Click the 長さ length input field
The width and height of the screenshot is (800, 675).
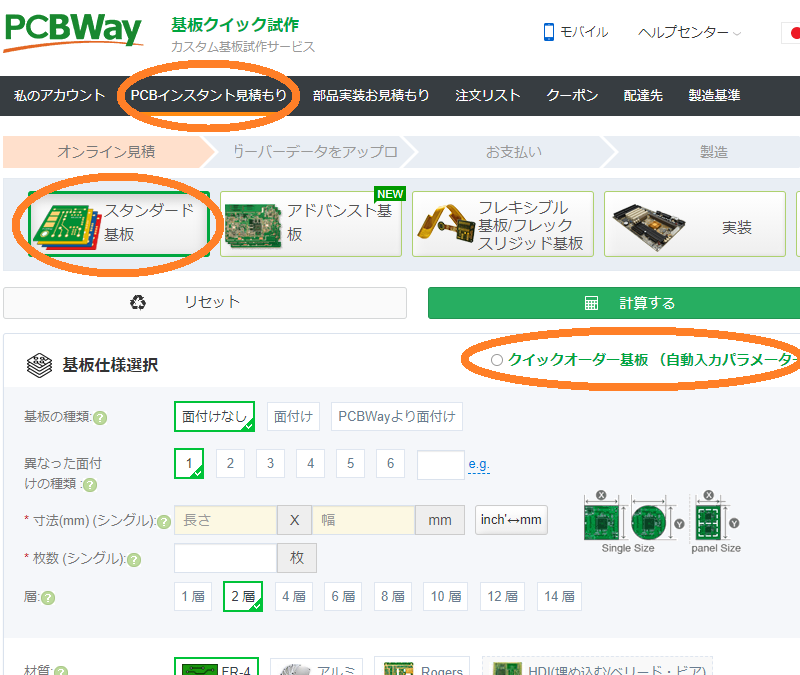226,520
